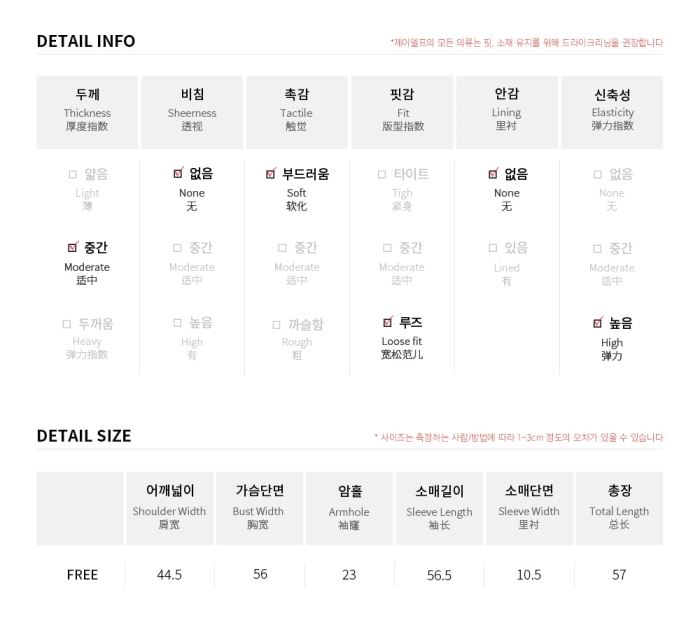Check the Light thickness checkbox
This screenshot has height=625, width=700.
coord(73,174)
